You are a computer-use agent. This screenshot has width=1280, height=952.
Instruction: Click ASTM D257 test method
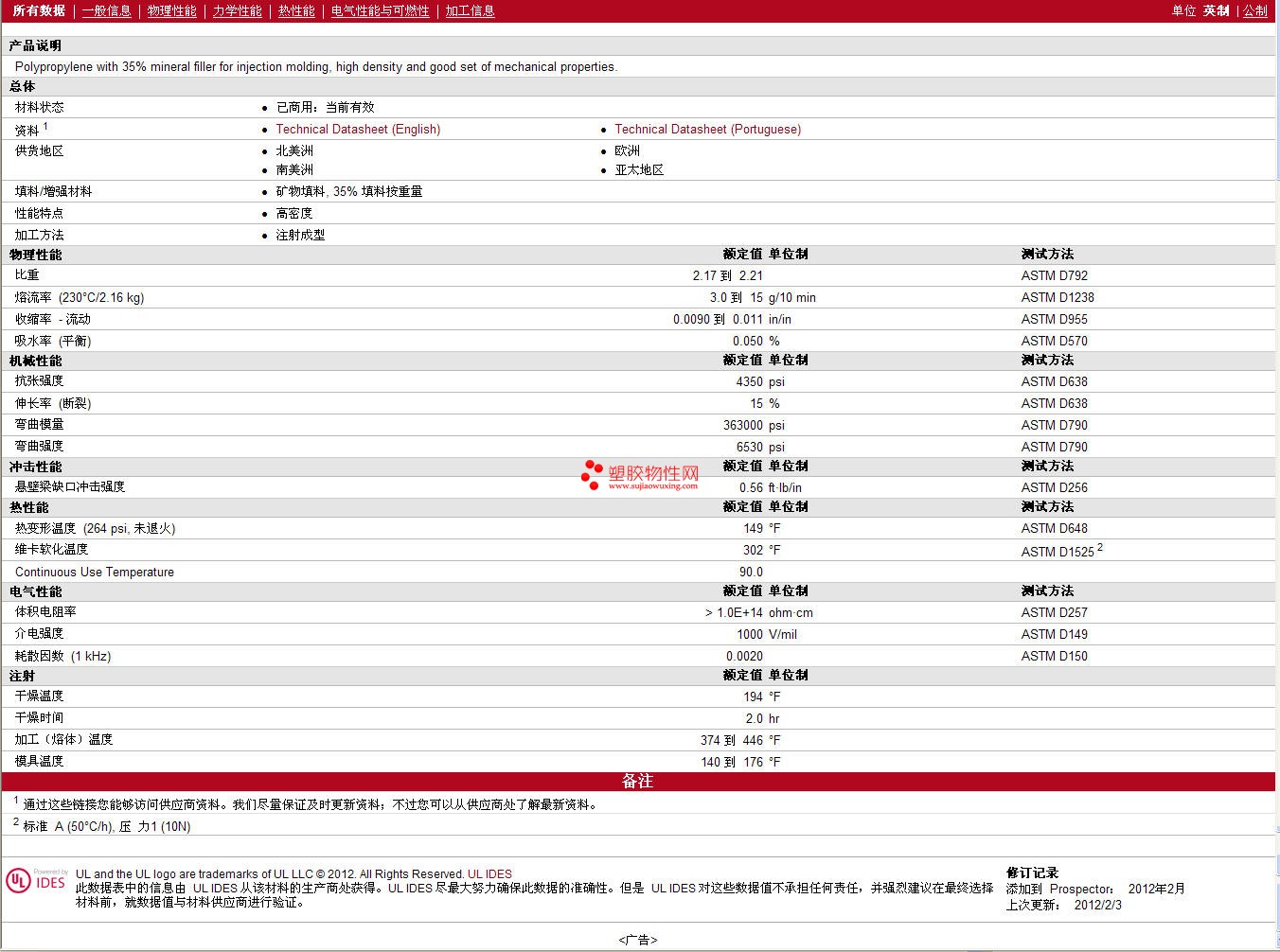point(1055,612)
